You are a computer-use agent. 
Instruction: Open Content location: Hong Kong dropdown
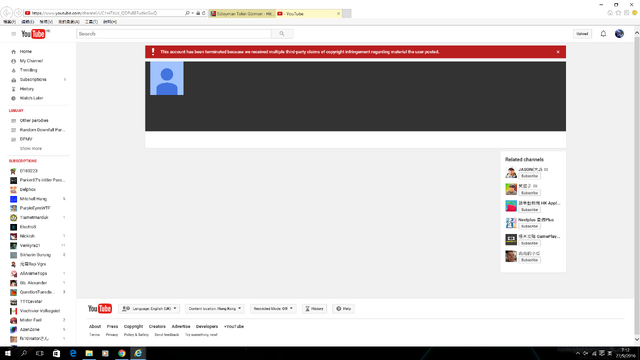tap(215, 309)
